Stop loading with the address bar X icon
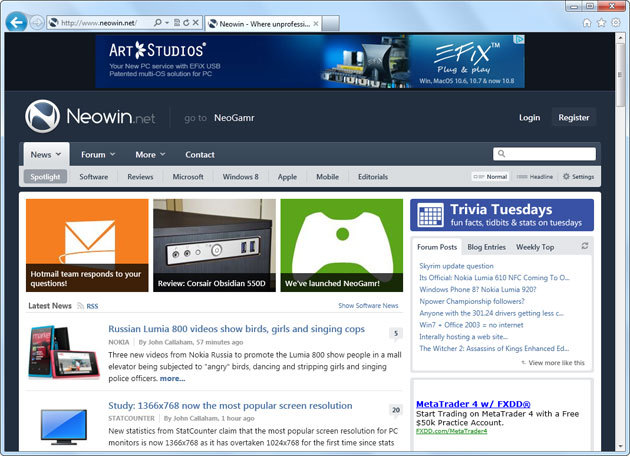 click(195, 23)
